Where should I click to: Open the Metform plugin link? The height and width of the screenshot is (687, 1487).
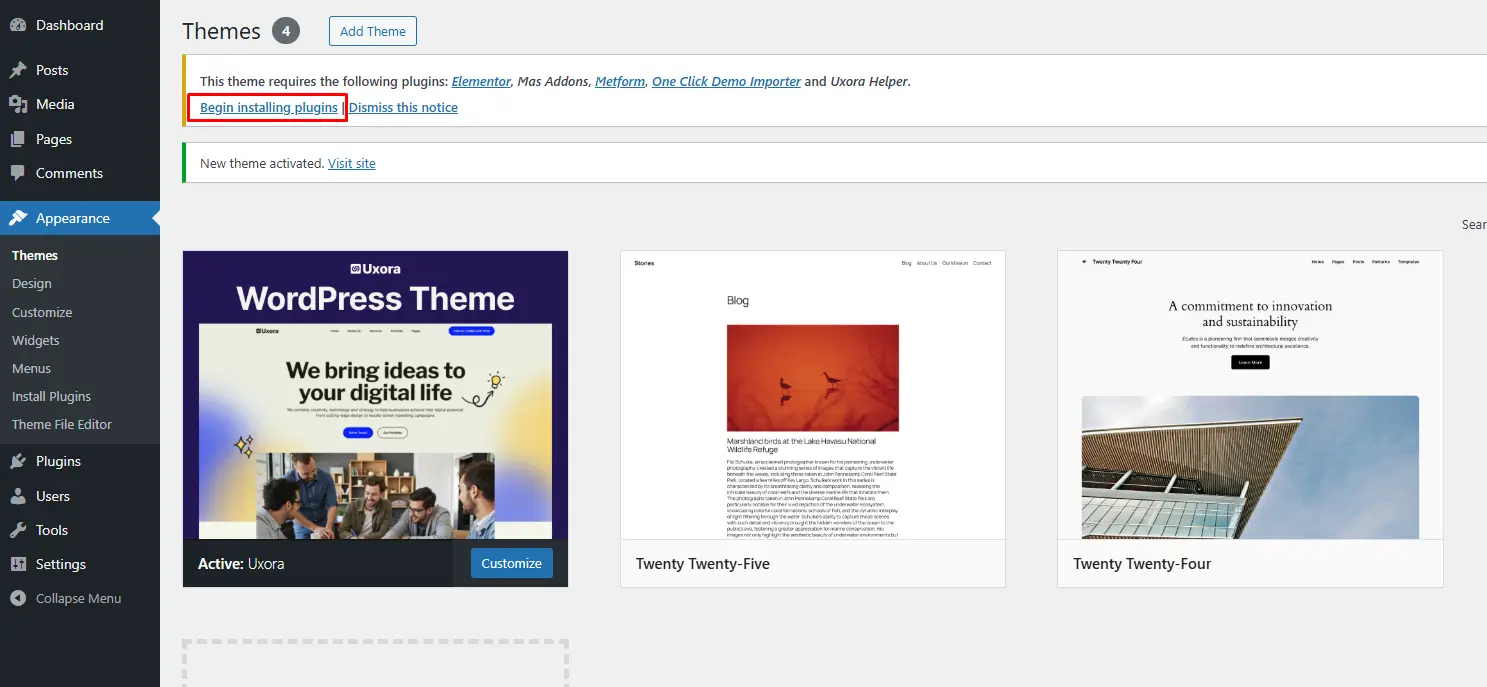point(620,81)
